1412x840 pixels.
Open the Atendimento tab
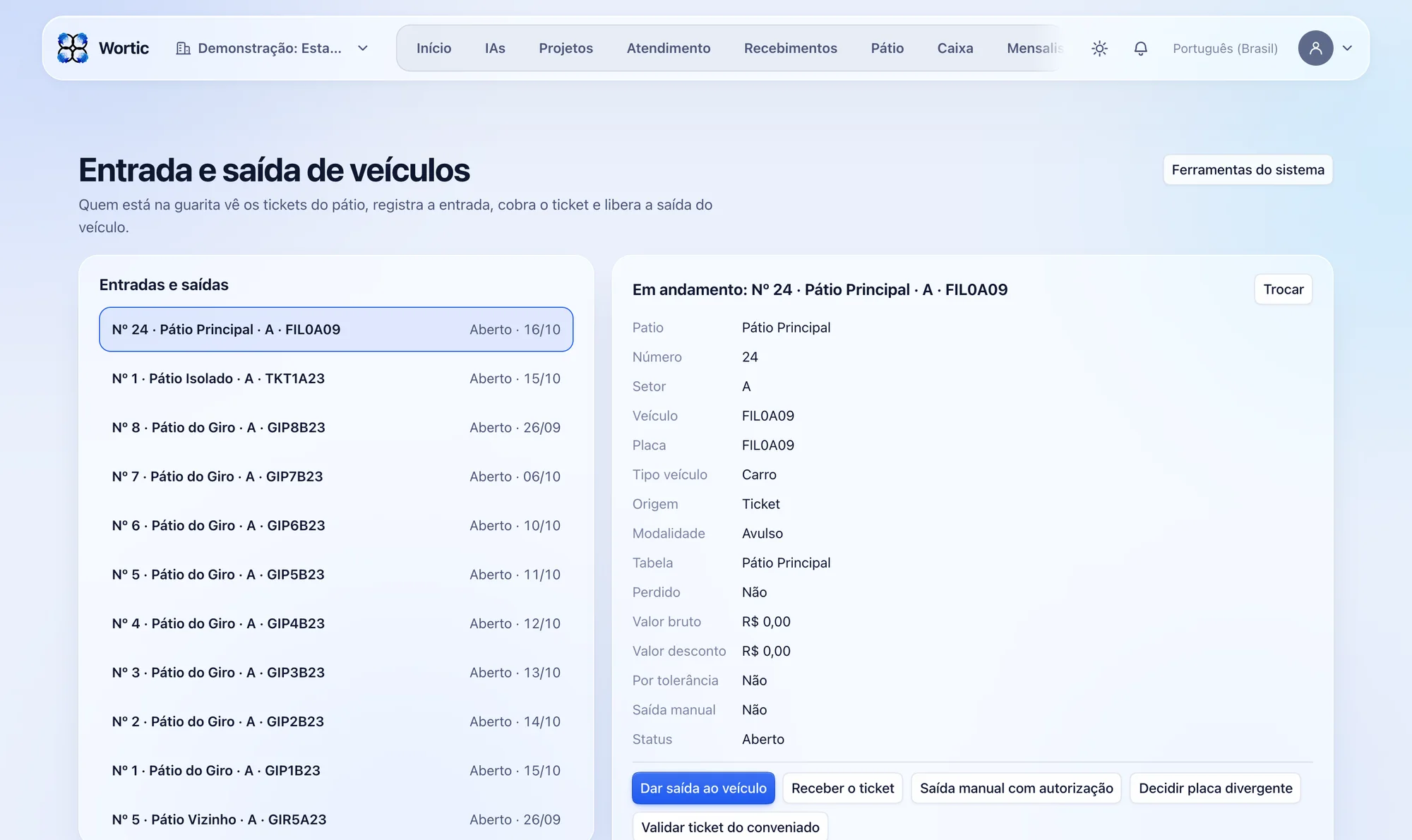(669, 48)
